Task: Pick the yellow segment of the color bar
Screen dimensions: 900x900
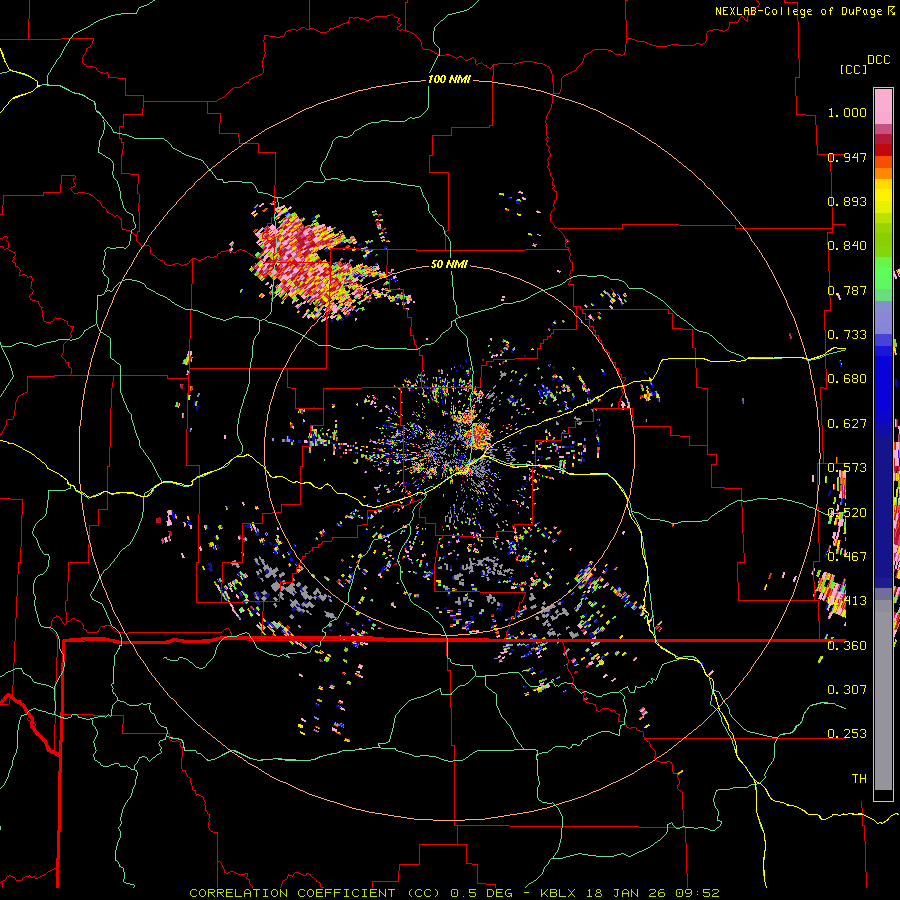Action: tap(883, 197)
